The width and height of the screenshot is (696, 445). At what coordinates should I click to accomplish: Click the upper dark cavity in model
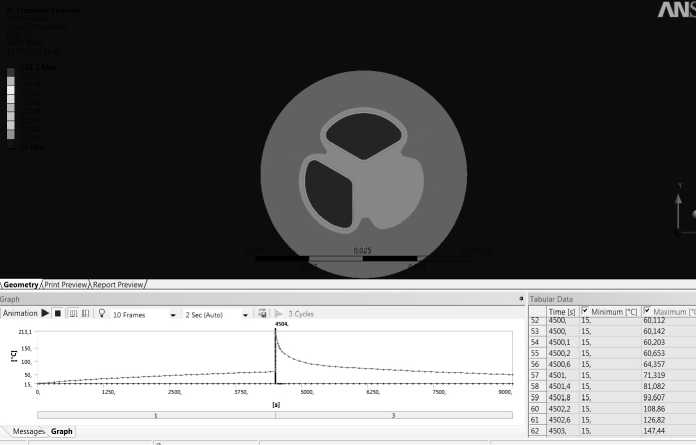pyautogui.click(x=364, y=134)
